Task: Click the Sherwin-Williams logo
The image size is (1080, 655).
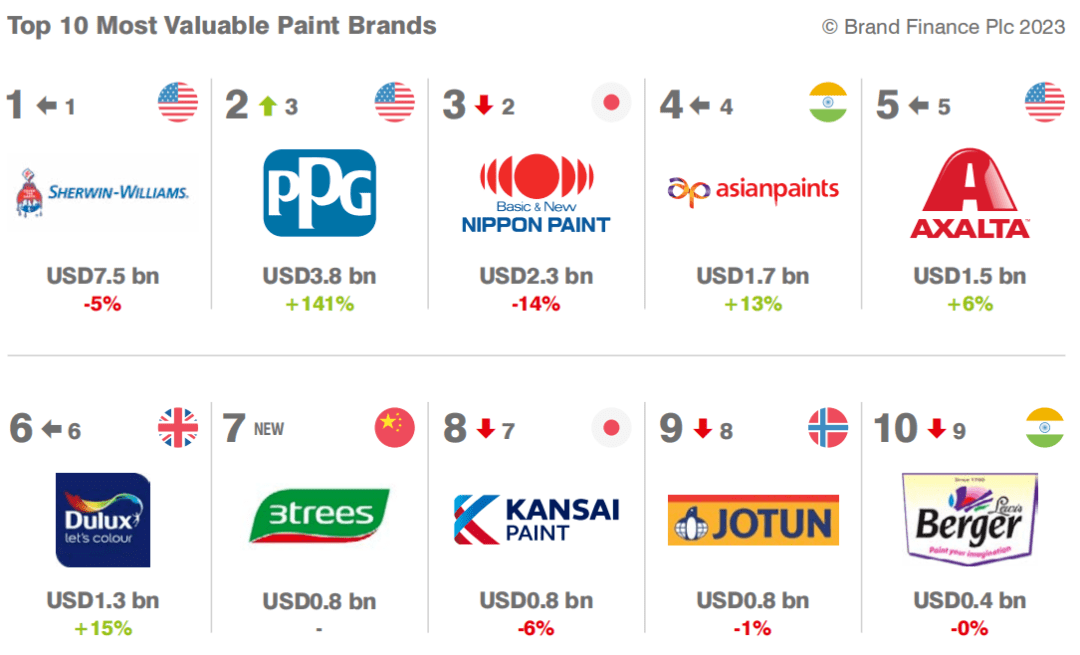Action: tap(102, 193)
